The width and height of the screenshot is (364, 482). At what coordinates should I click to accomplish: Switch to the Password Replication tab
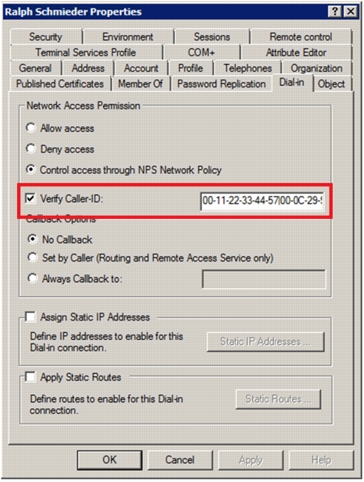pos(221,84)
